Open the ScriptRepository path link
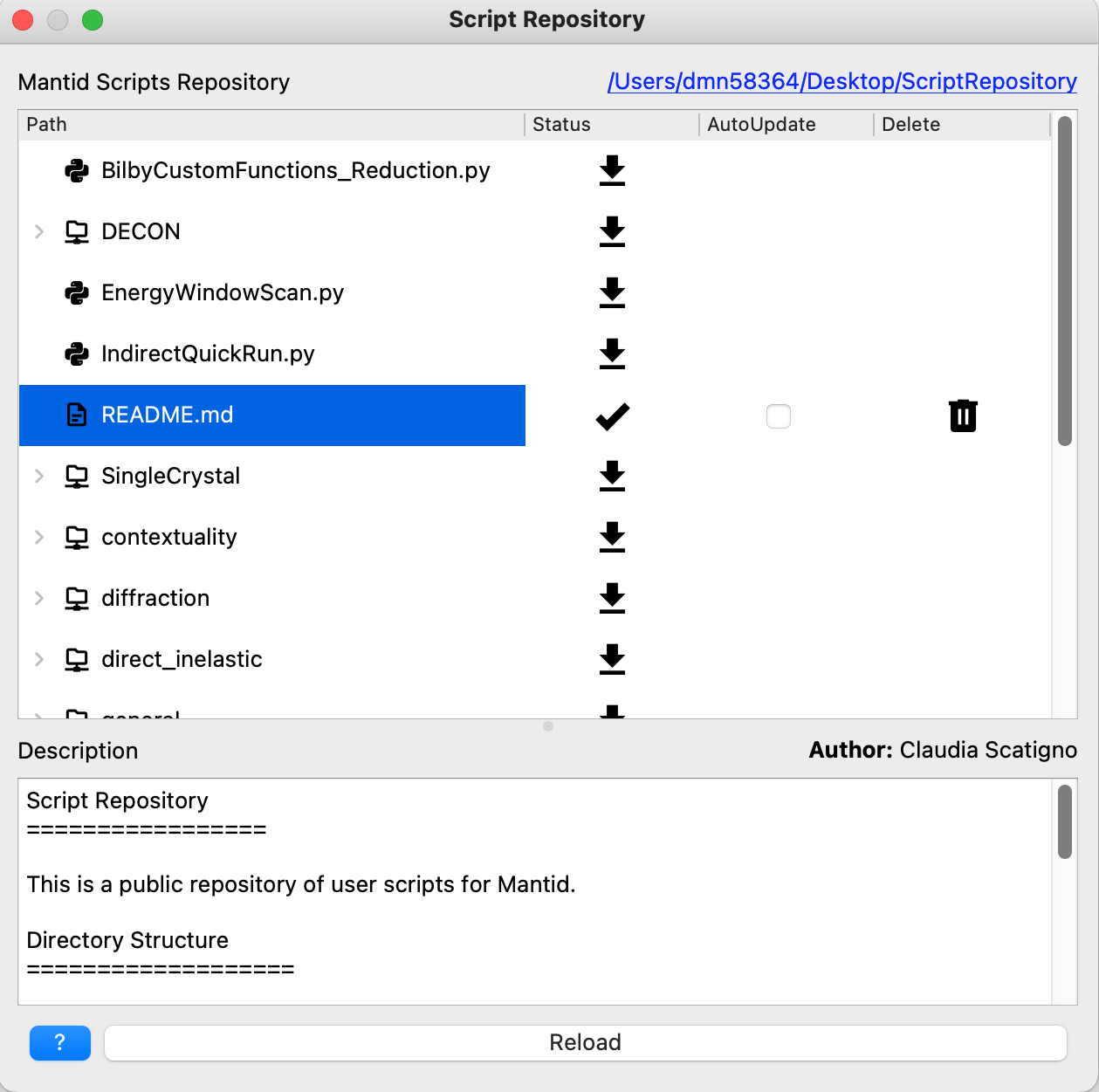The height and width of the screenshot is (1092, 1099). tap(842, 81)
